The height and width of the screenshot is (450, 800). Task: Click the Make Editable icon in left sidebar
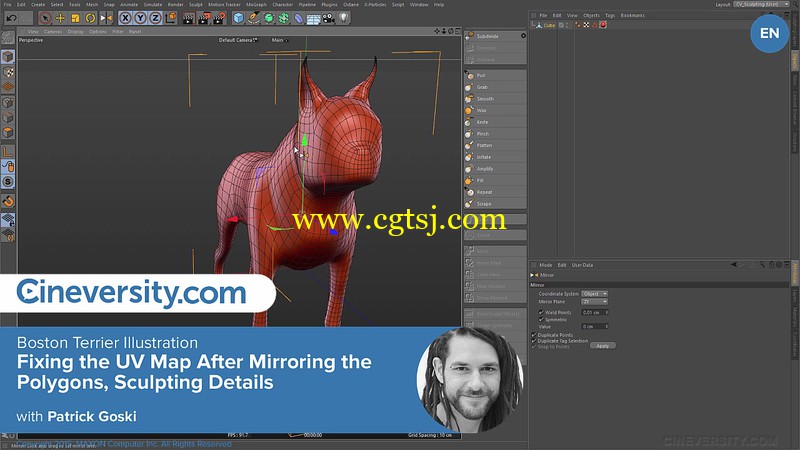(x=8, y=38)
